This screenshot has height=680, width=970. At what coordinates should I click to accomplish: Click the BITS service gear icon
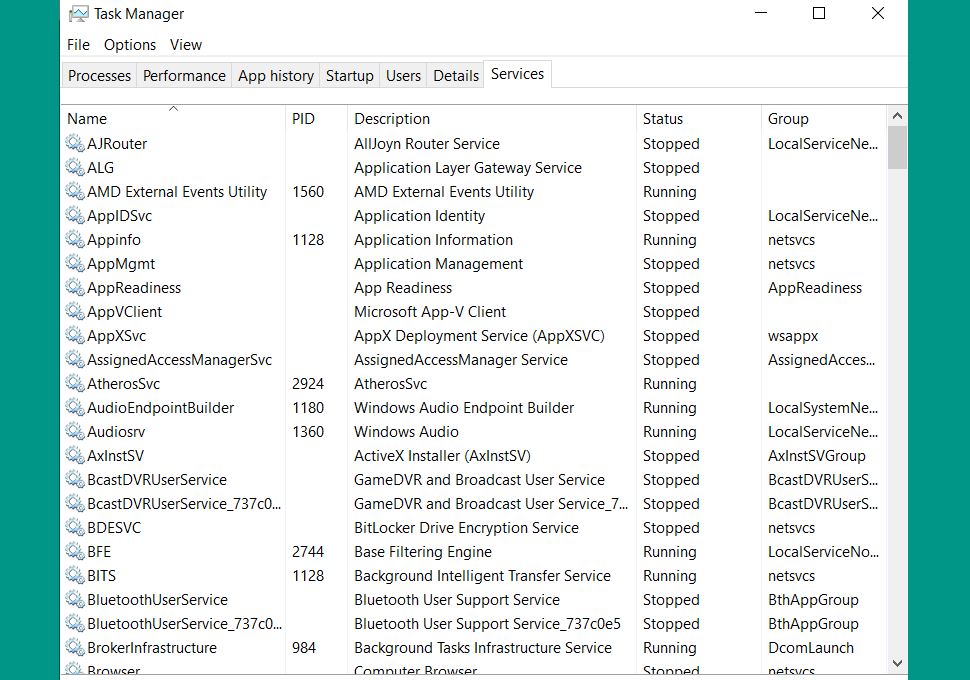click(x=75, y=576)
